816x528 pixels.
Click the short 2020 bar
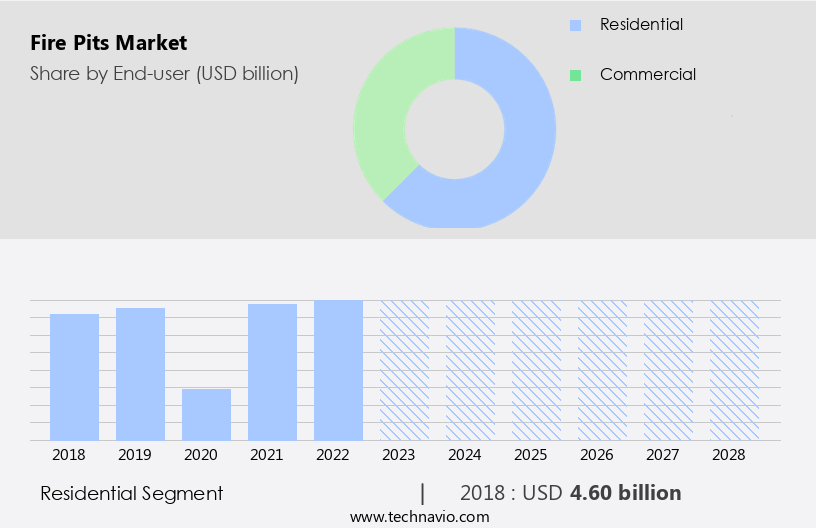[206, 414]
